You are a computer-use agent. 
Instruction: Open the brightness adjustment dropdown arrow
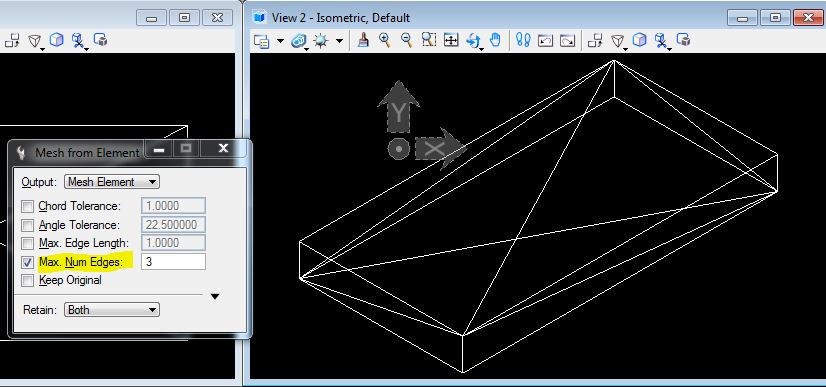pos(340,41)
